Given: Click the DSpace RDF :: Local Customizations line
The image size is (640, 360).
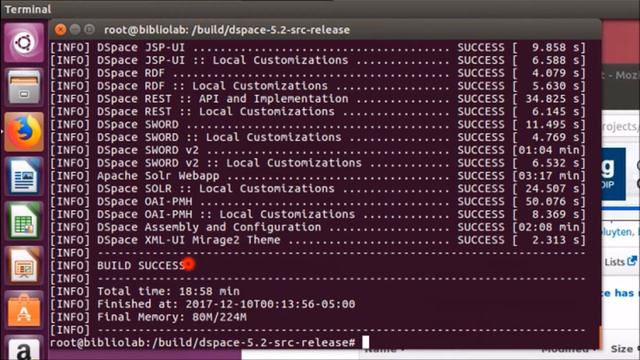Looking at the screenshot, I should (x=318, y=86).
